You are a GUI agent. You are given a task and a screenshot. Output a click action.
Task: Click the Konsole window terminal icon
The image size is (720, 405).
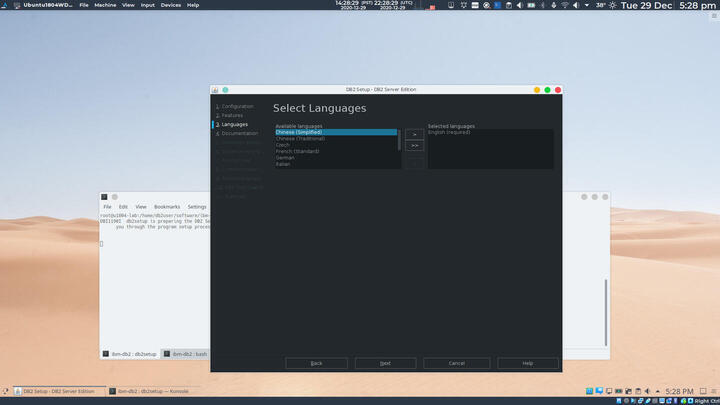(x=104, y=197)
